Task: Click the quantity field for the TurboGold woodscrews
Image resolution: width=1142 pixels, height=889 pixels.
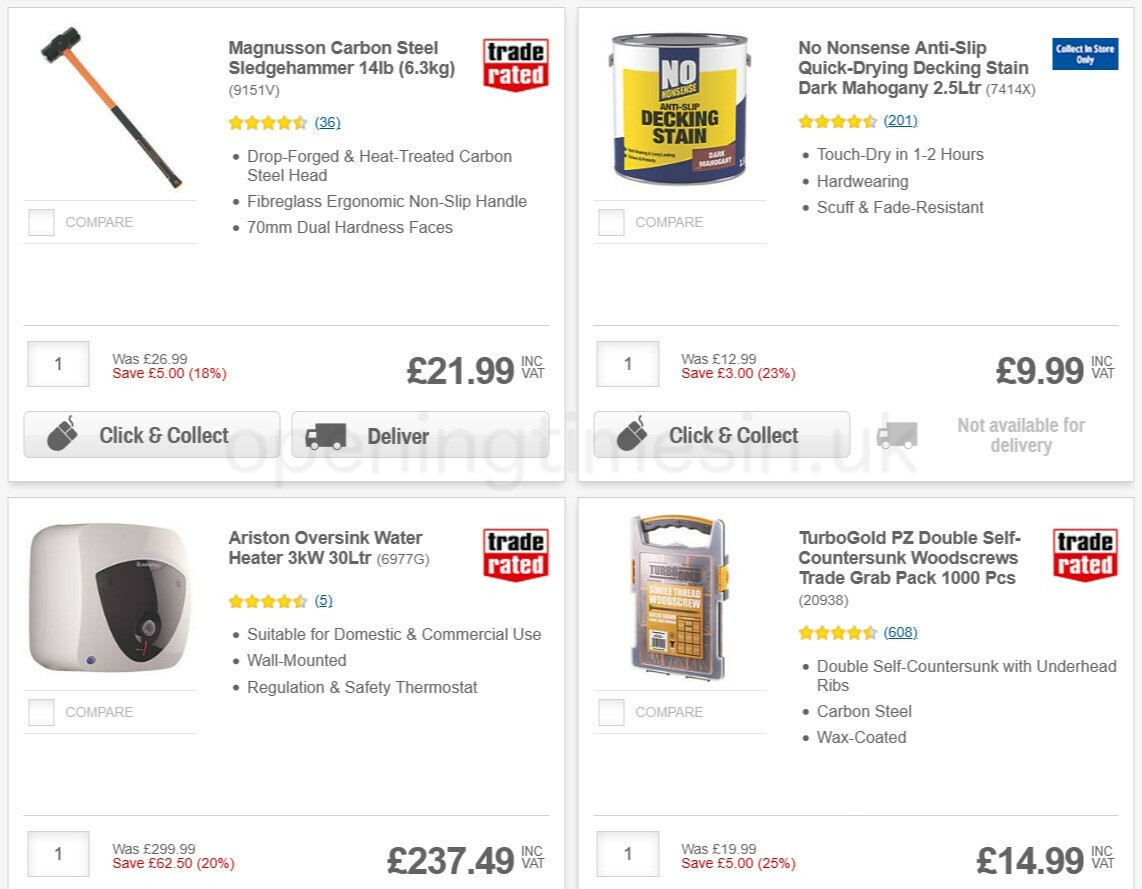Action: [627, 854]
